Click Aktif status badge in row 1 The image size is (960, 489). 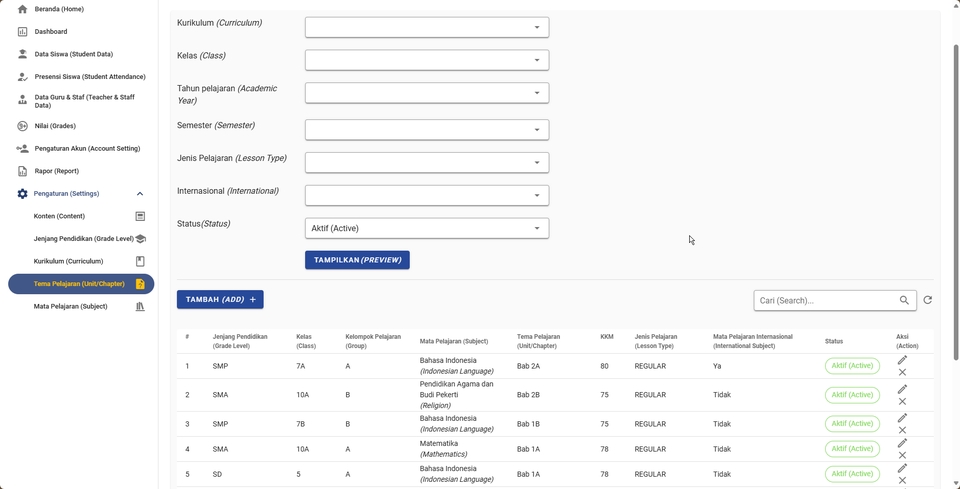pyautogui.click(x=852, y=366)
